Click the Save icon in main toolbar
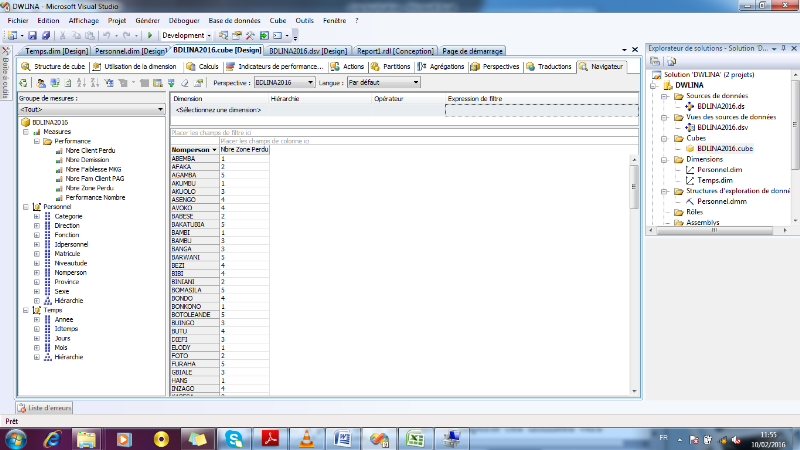This screenshot has width=800, height=450. tap(32, 35)
